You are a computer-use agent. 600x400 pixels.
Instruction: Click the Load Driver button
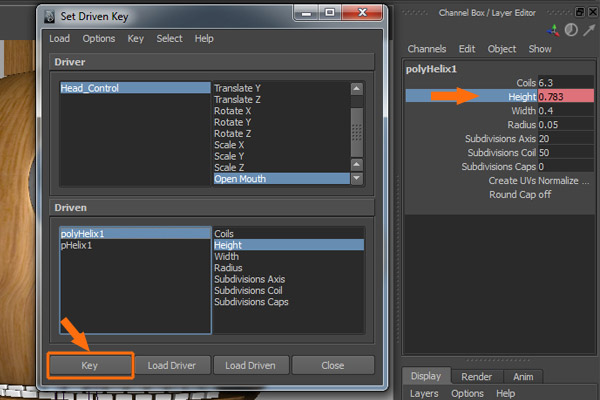pos(172,366)
